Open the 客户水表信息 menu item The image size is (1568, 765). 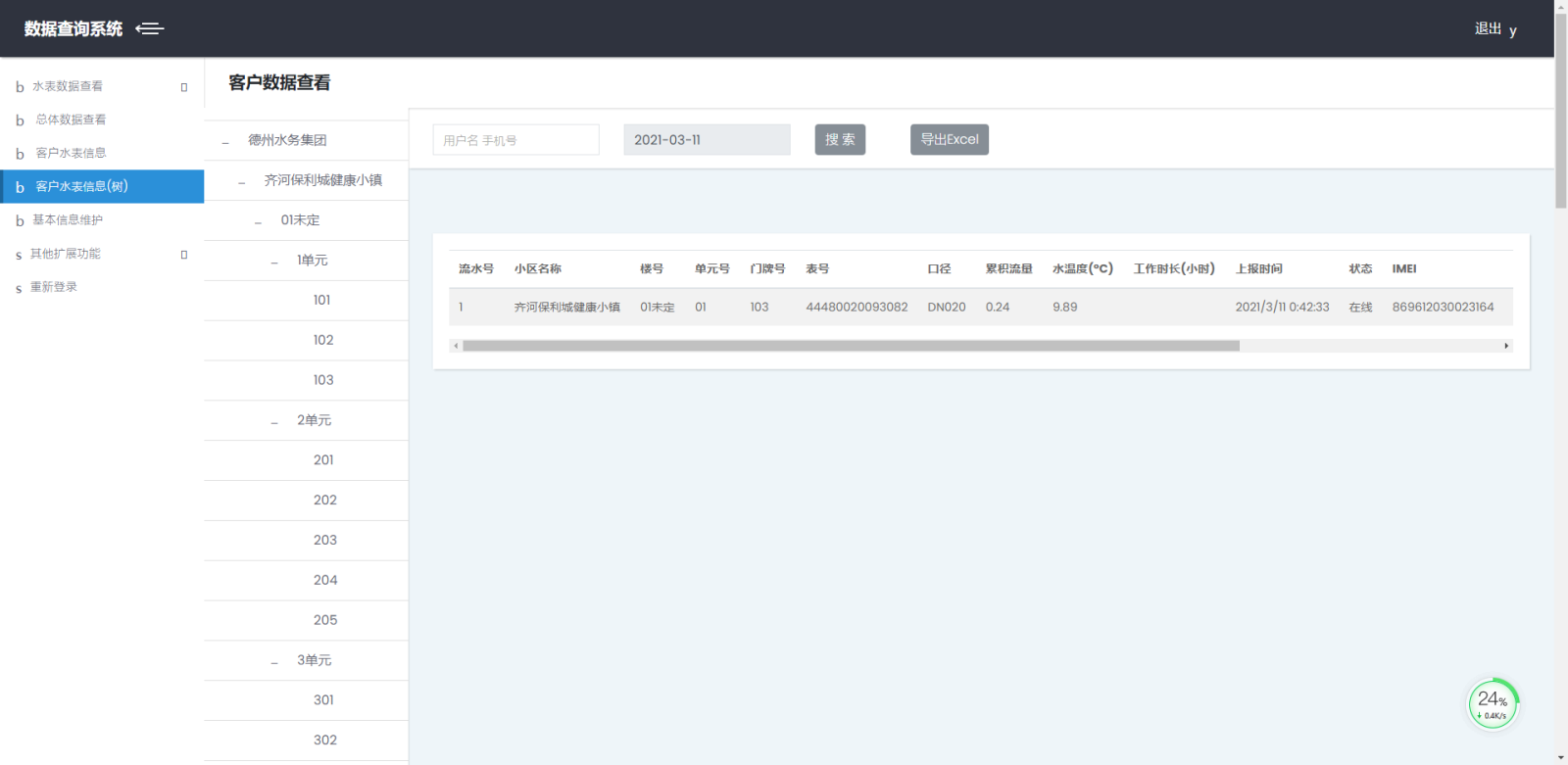[x=71, y=153]
